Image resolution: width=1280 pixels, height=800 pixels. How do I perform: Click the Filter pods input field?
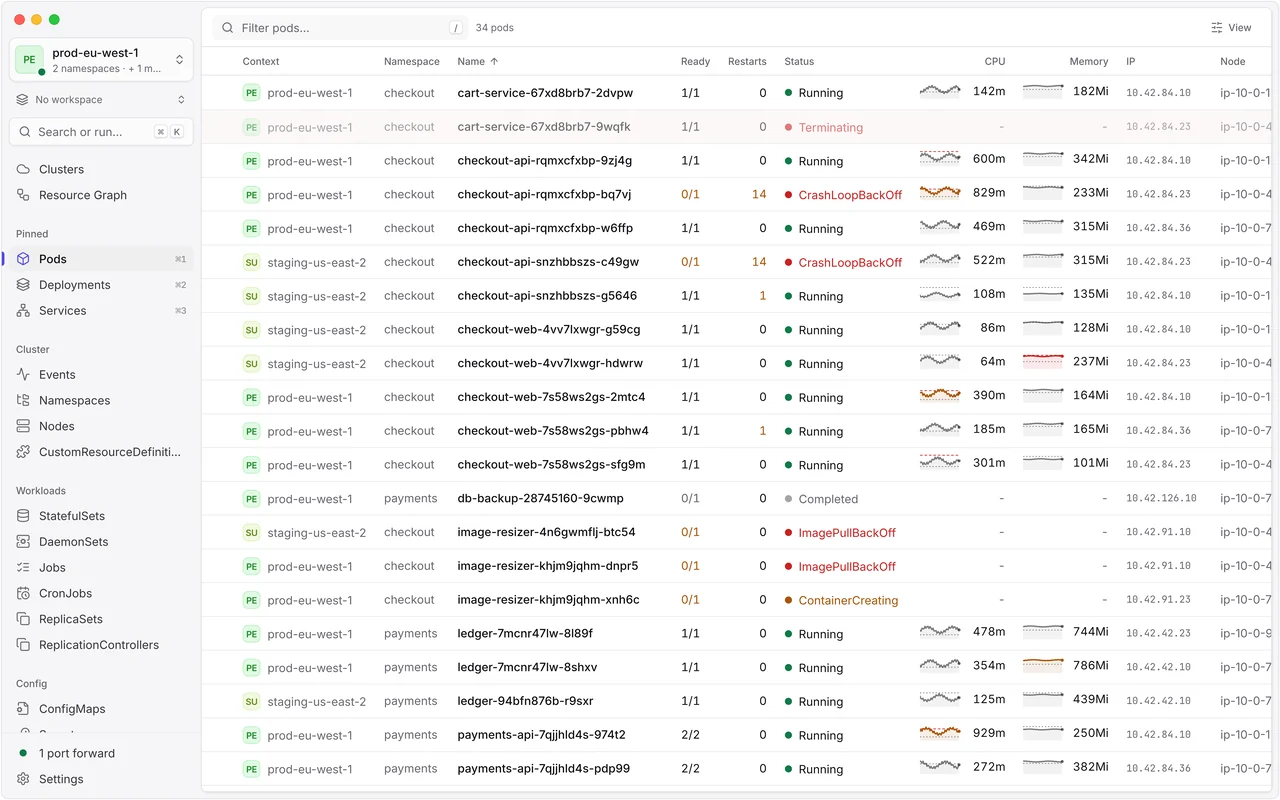pyautogui.click(x=340, y=28)
